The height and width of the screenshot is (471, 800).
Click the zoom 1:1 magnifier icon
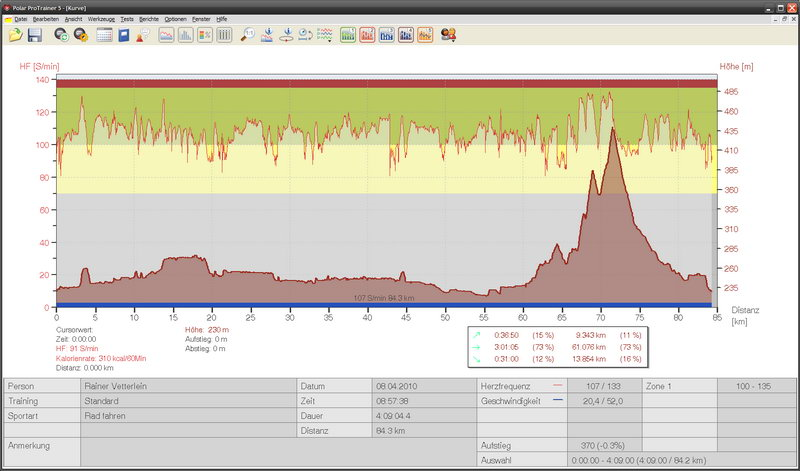tap(247, 35)
